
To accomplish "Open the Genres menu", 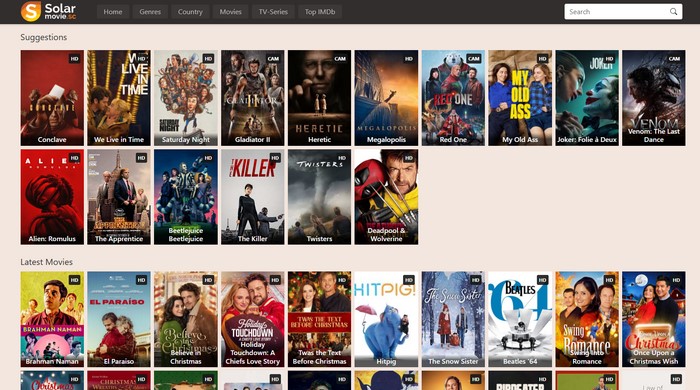I will click(x=150, y=12).
